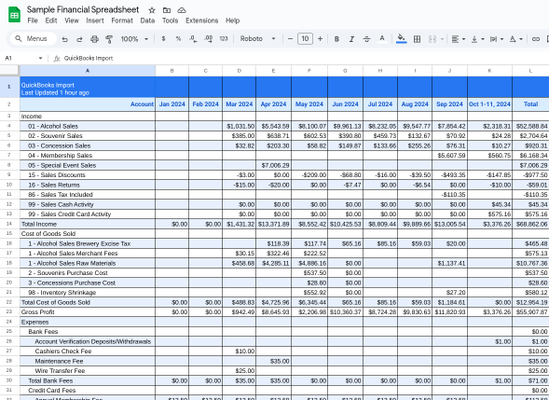The image size is (549, 400).
Task: Open vertical align dropdown
Action: pos(478,39)
